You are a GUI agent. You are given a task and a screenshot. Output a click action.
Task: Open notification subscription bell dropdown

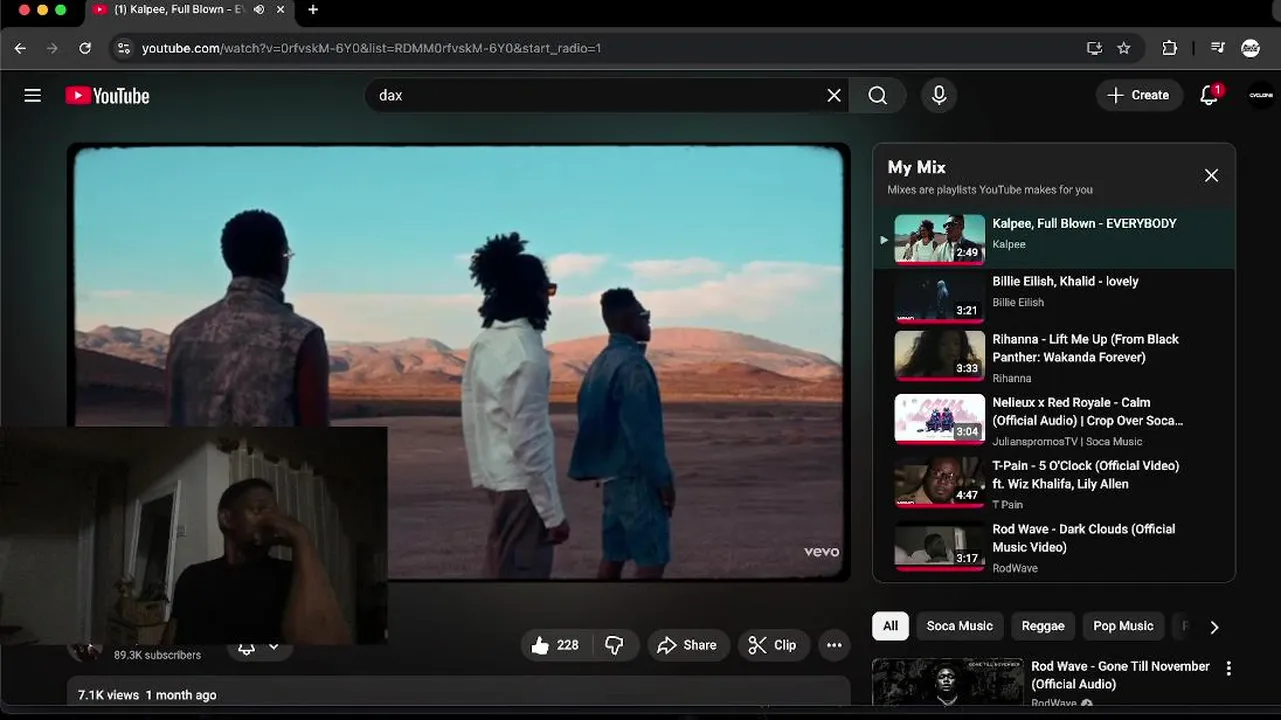(258, 647)
